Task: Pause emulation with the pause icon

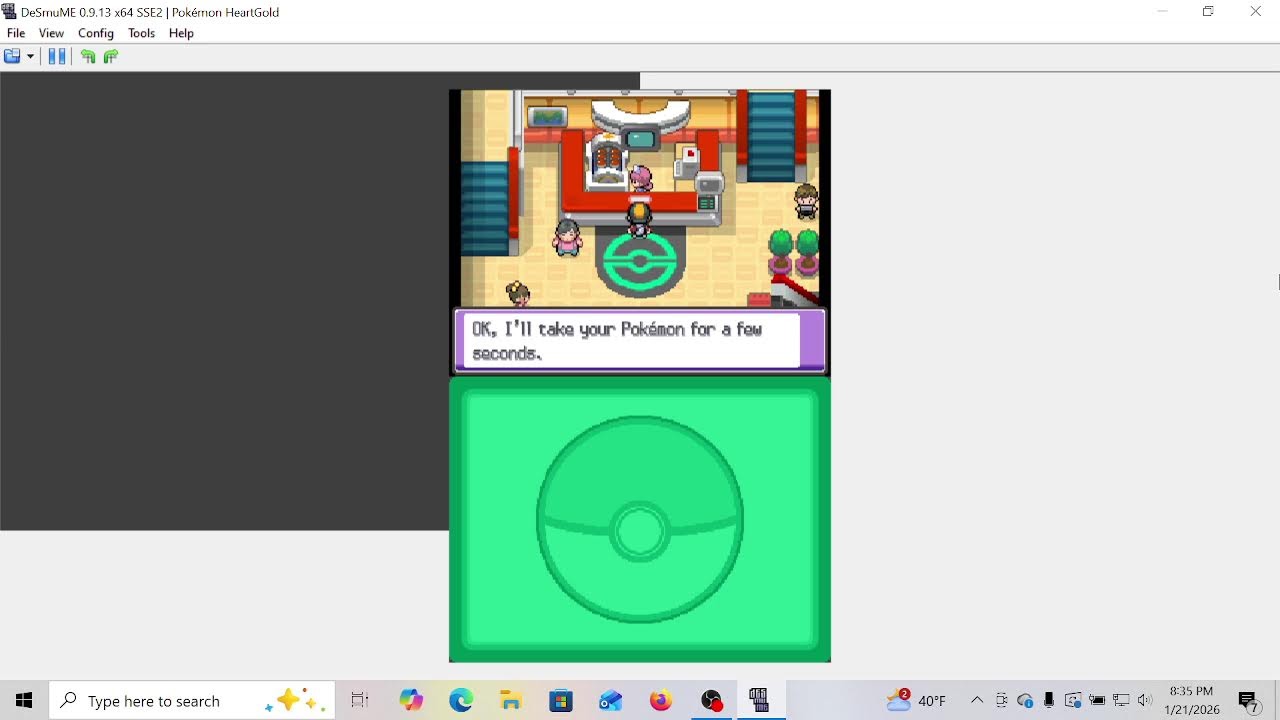Action: click(x=57, y=57)
